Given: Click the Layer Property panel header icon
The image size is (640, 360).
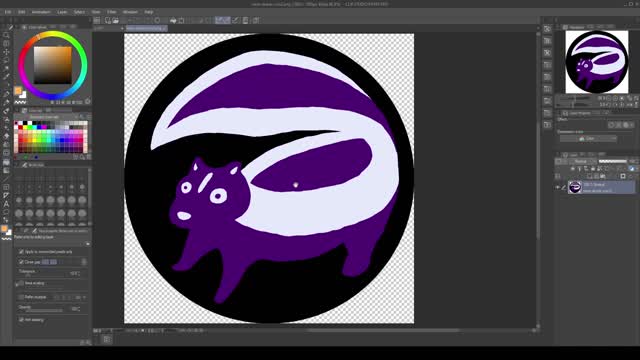Looking at the screenshot, I should (x=565, y=113).
